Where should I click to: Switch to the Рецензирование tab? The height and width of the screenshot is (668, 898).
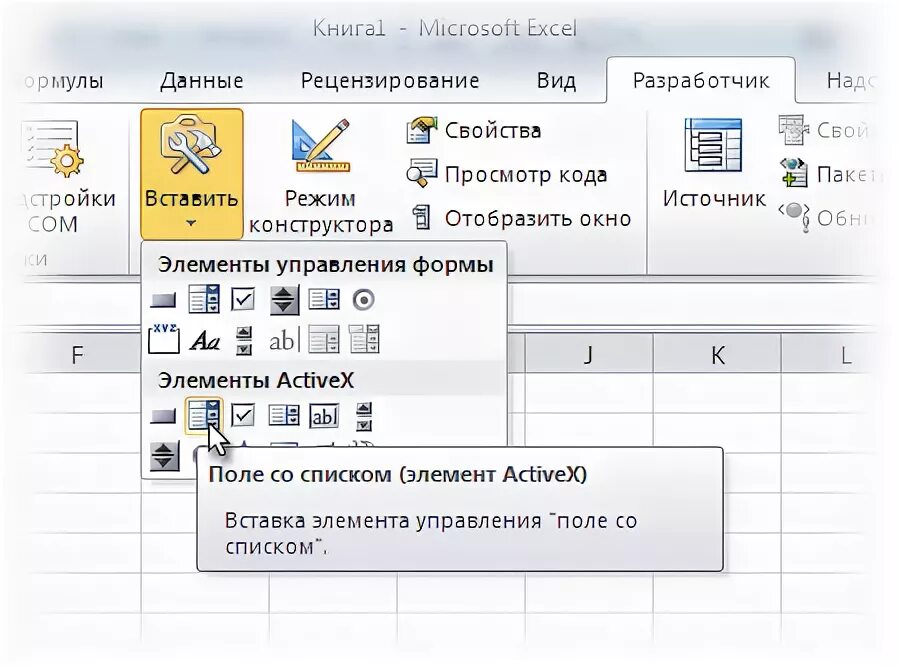[390, 81]
